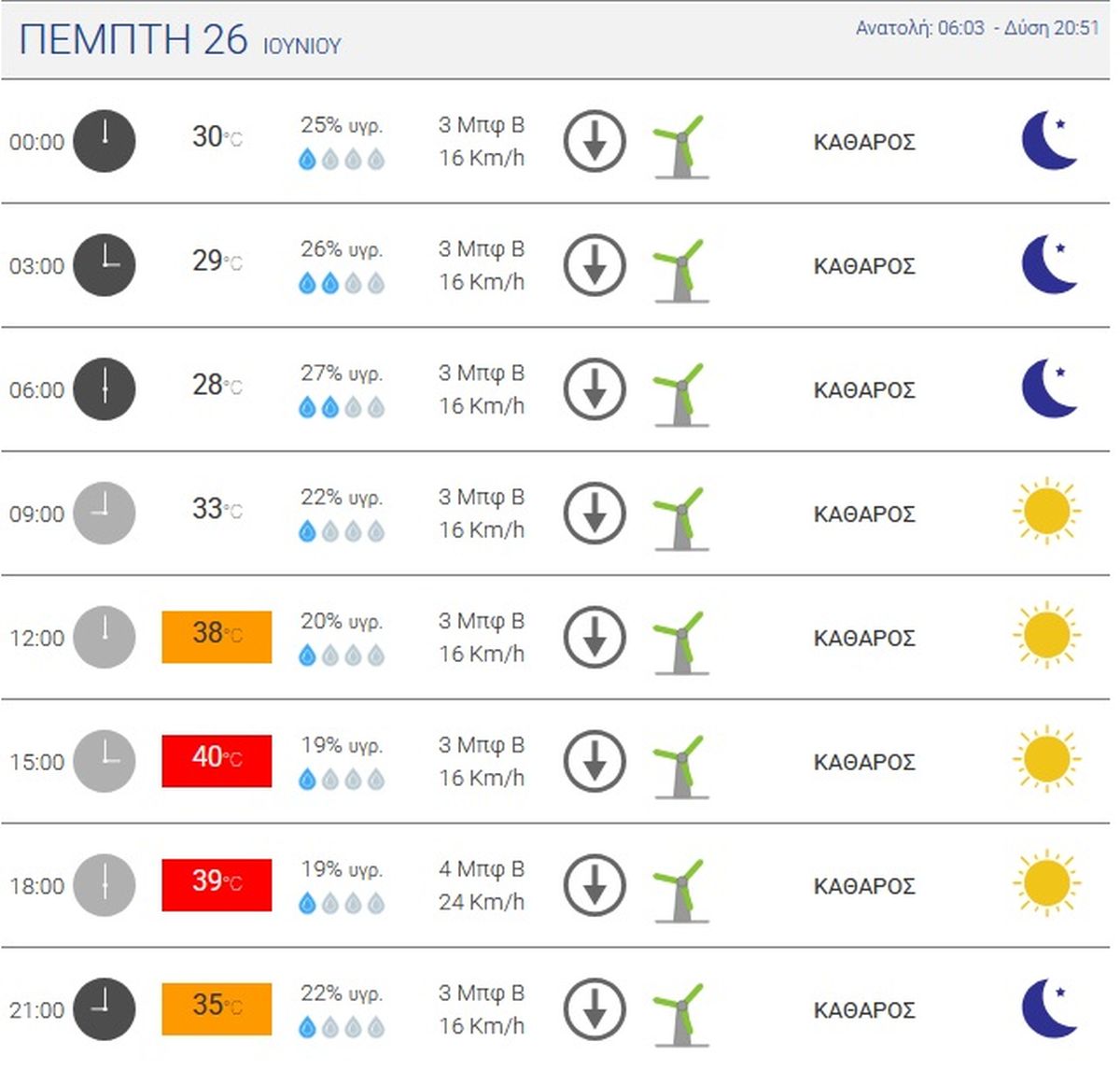Screen dimensions: 1120x1070
Task: Click the clock icon for 18:00
Action: [105, 884]
